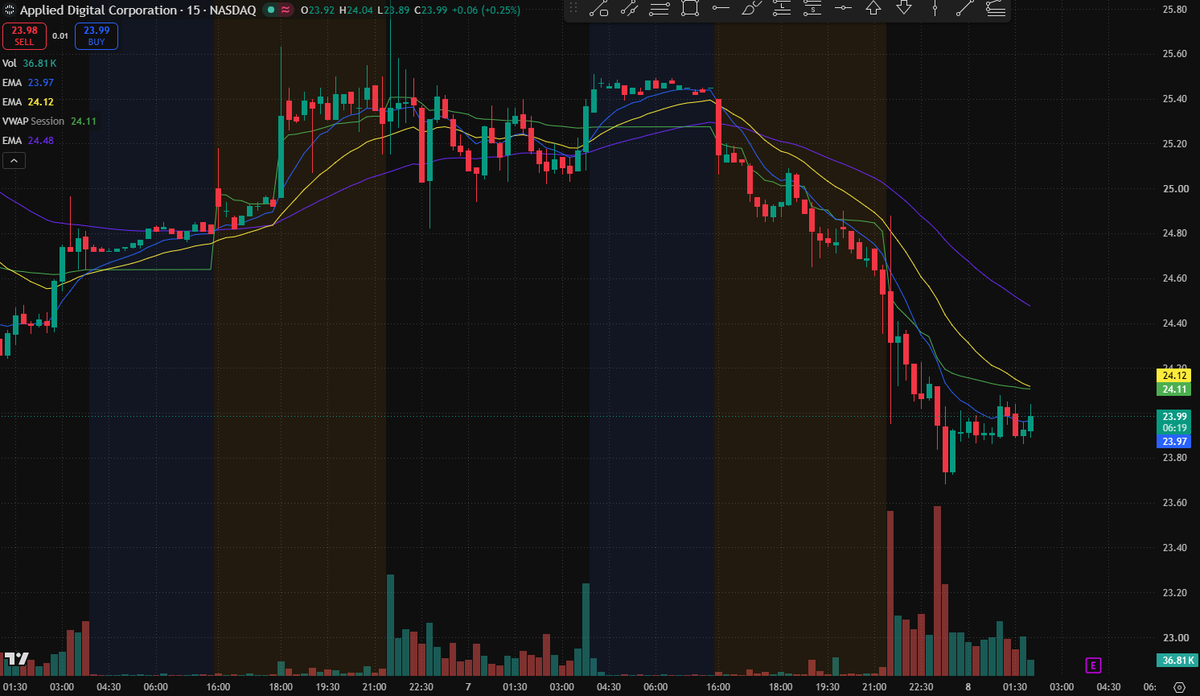Choose the short position tool
1200x696 pixels.
click(x=812, y=10)
